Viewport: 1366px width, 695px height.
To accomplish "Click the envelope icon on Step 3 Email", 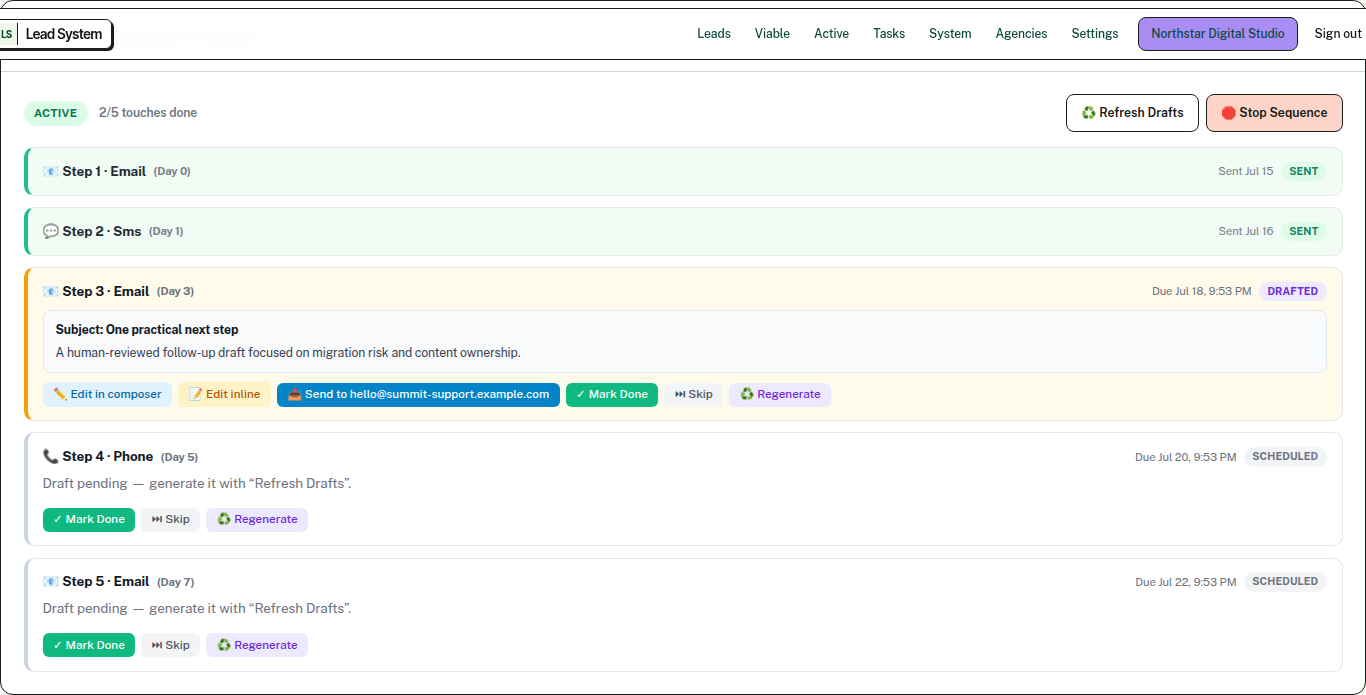I will click(51, 291).
